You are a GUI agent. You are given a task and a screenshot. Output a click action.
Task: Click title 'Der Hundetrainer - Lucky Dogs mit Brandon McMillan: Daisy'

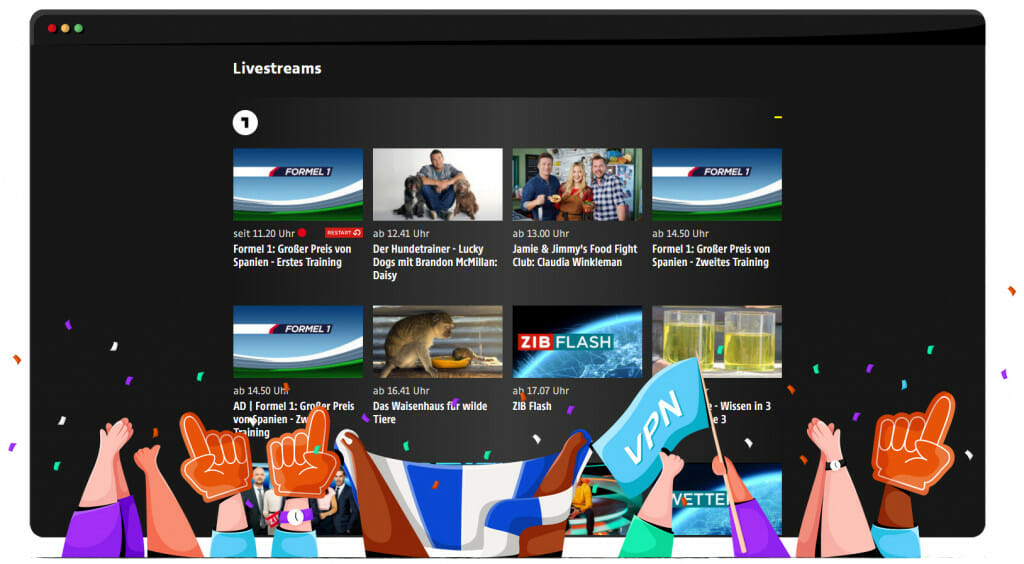coord(435,262)
